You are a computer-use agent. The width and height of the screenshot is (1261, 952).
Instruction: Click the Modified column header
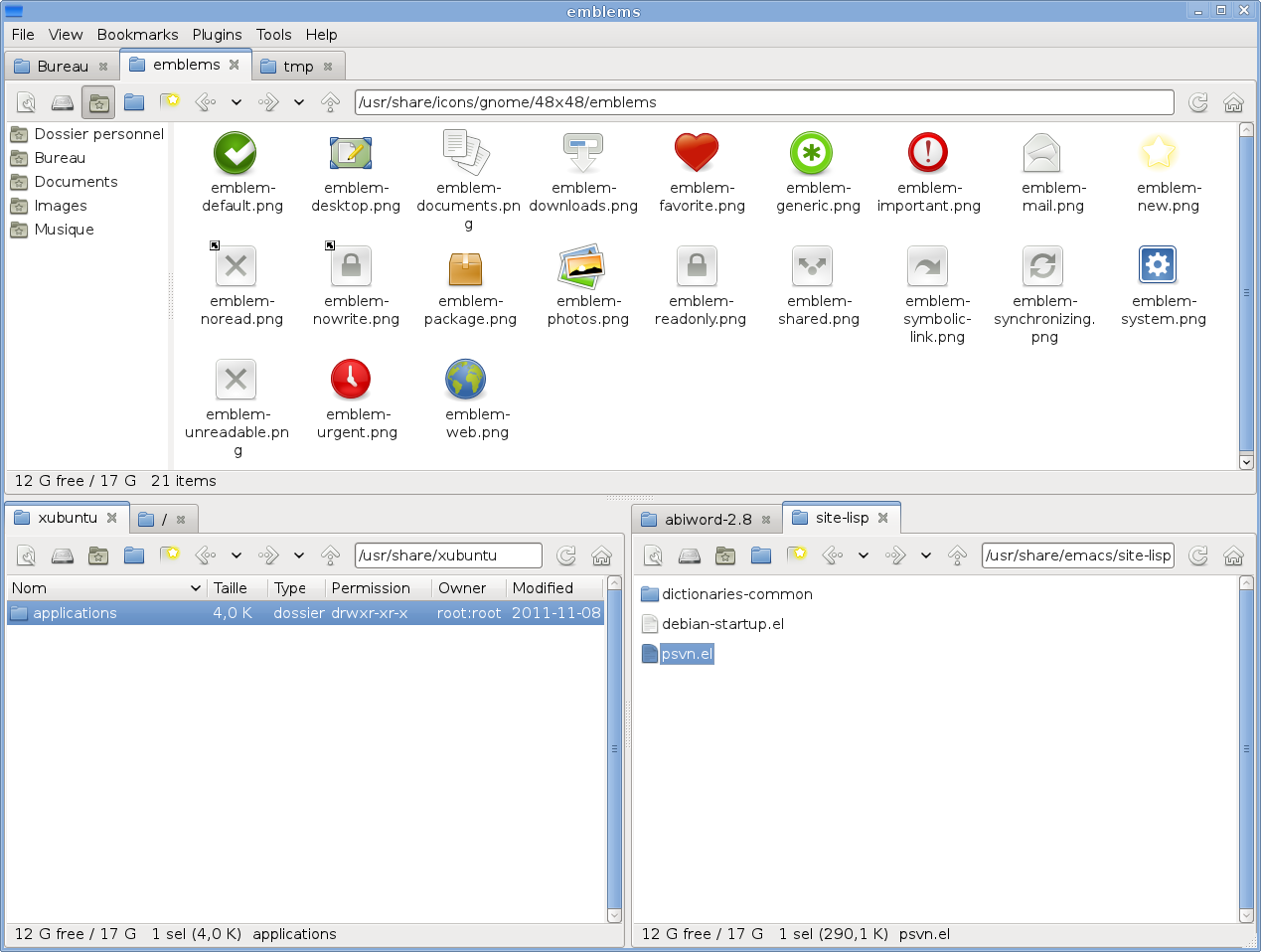tap(543, 588)
